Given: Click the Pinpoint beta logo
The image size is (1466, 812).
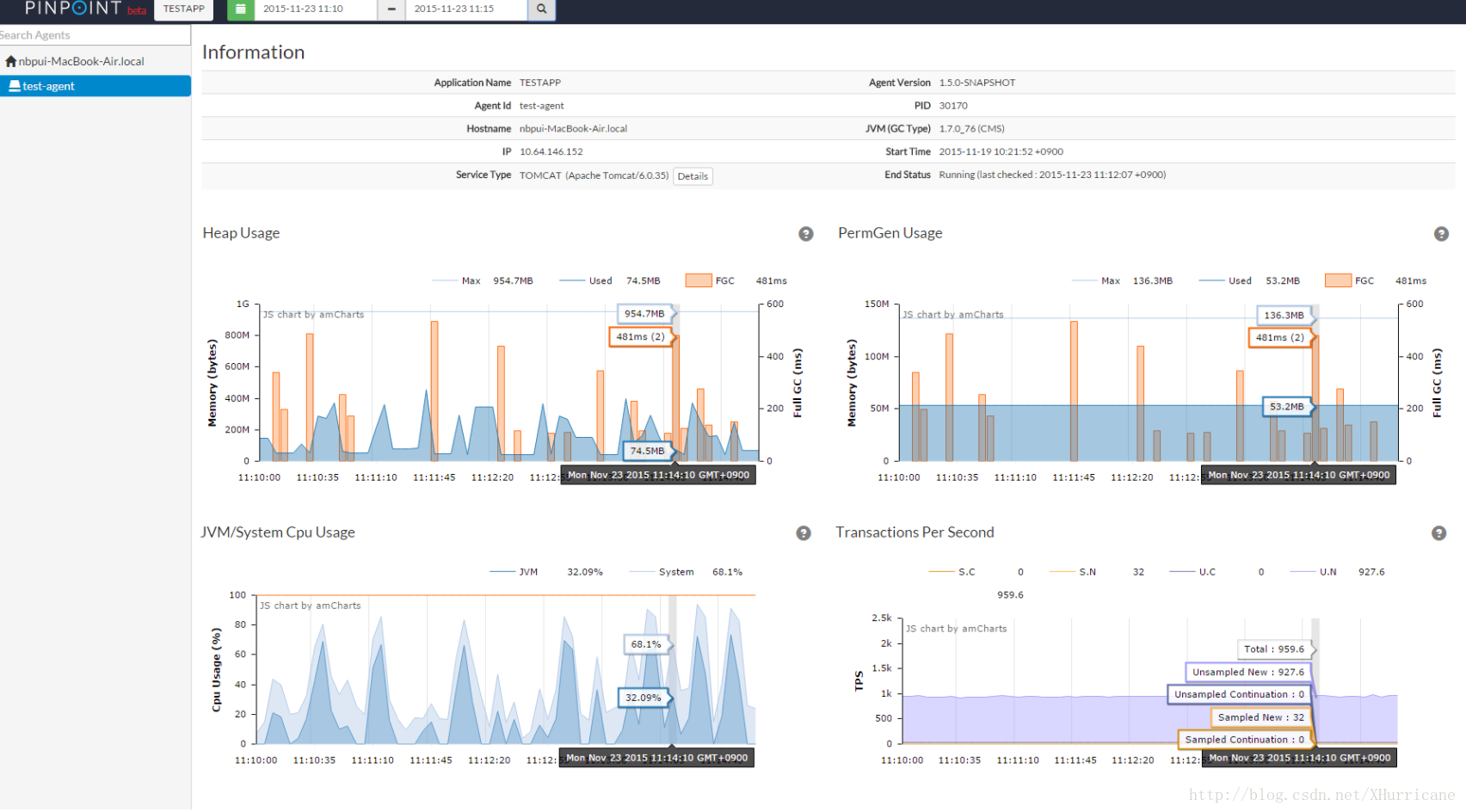Looking at the screenshot, I should [x=85, y=9].
